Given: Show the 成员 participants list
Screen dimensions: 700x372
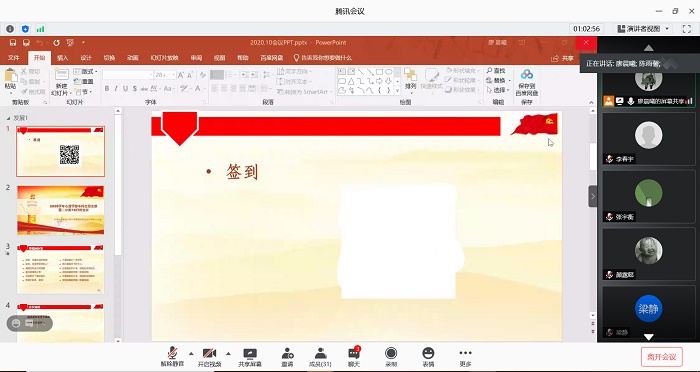Looking at the screenshot, I should 320,357.
